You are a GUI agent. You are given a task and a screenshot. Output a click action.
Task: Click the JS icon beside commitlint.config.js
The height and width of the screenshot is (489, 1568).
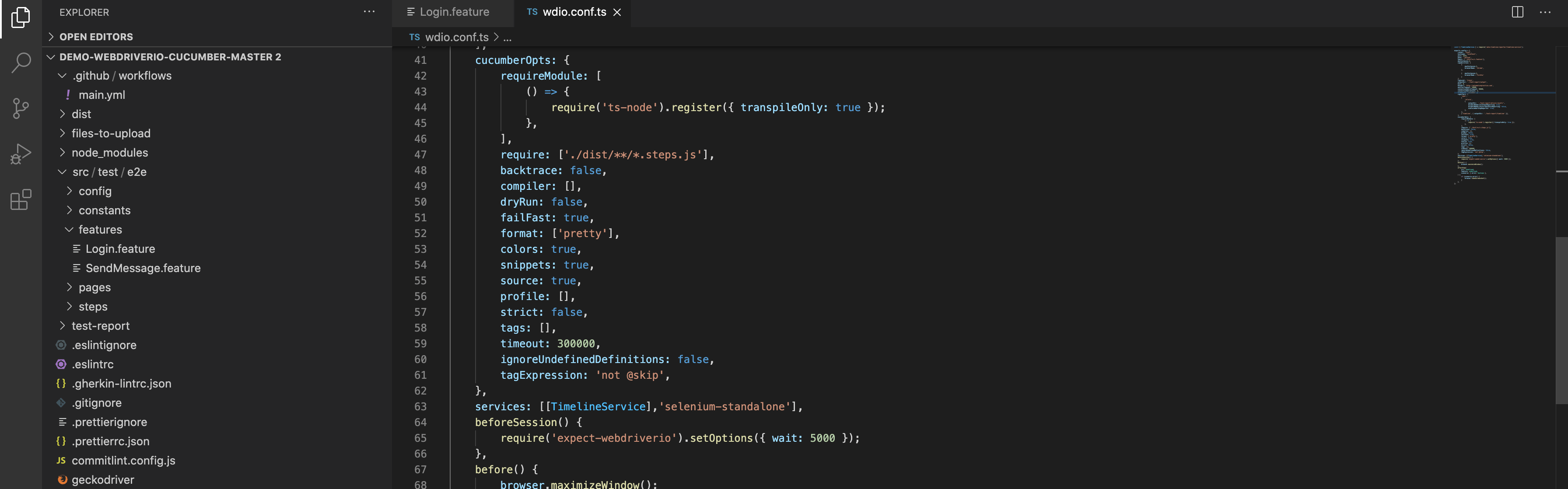click(61, 461)
